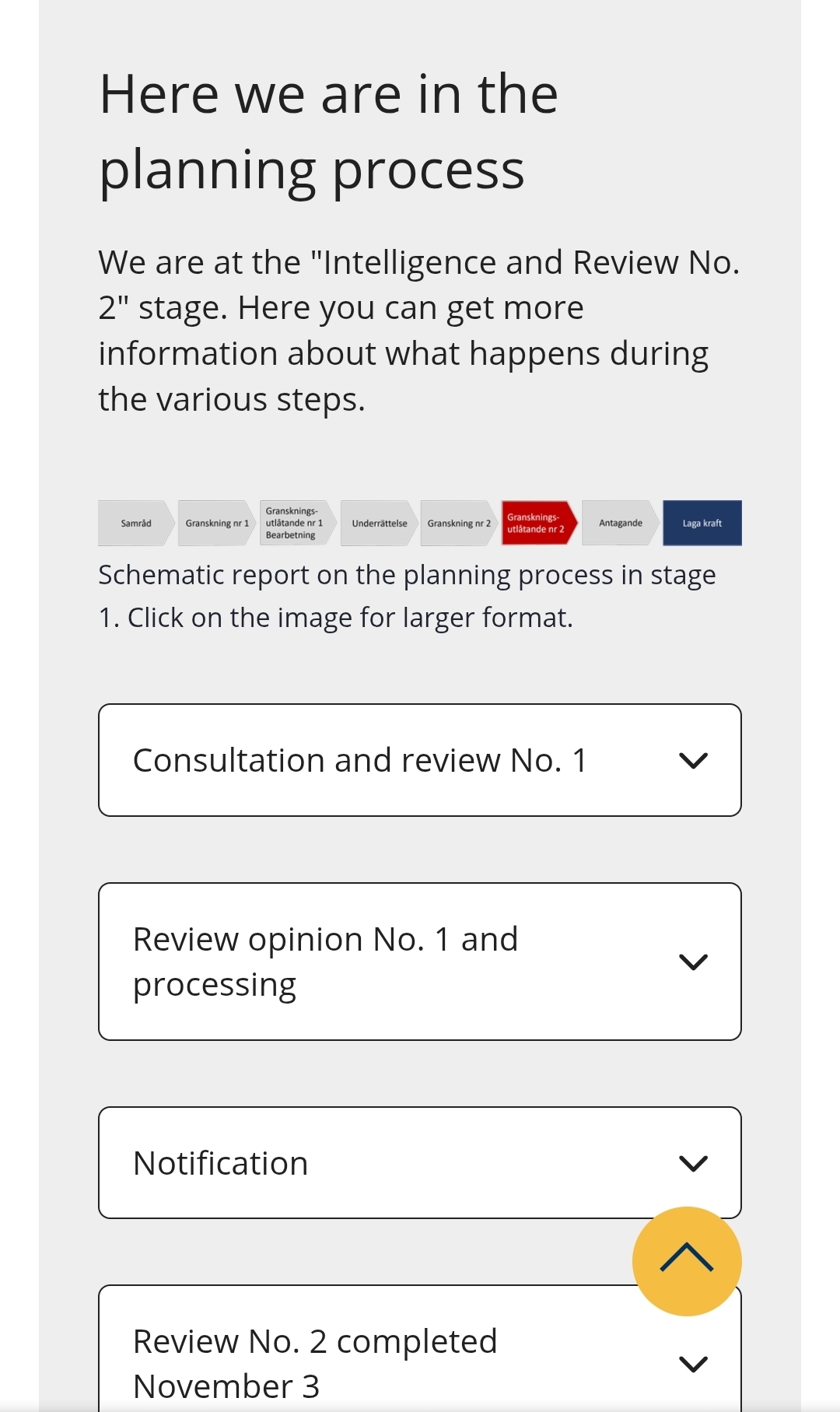Click the "Granskning nr 1" diagram step
The image size is (840, 1412).
[x=217, y=524]
